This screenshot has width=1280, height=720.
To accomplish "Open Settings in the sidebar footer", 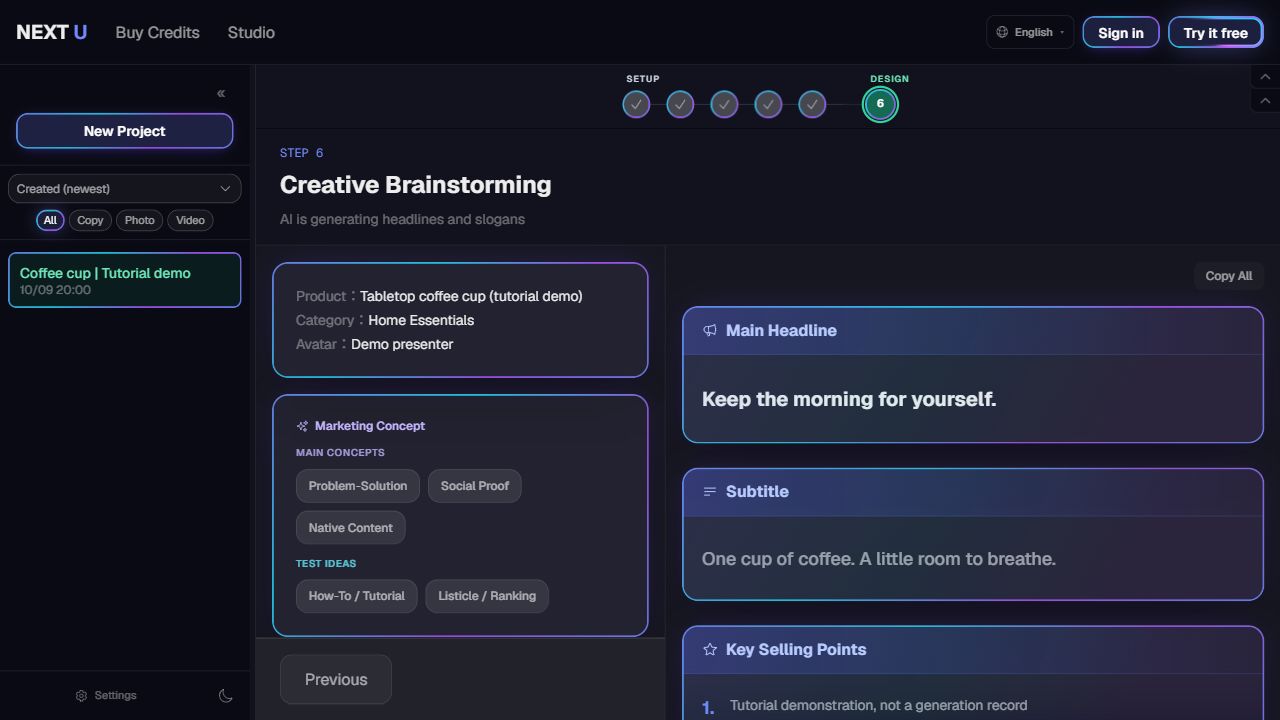I will (106, 696).
